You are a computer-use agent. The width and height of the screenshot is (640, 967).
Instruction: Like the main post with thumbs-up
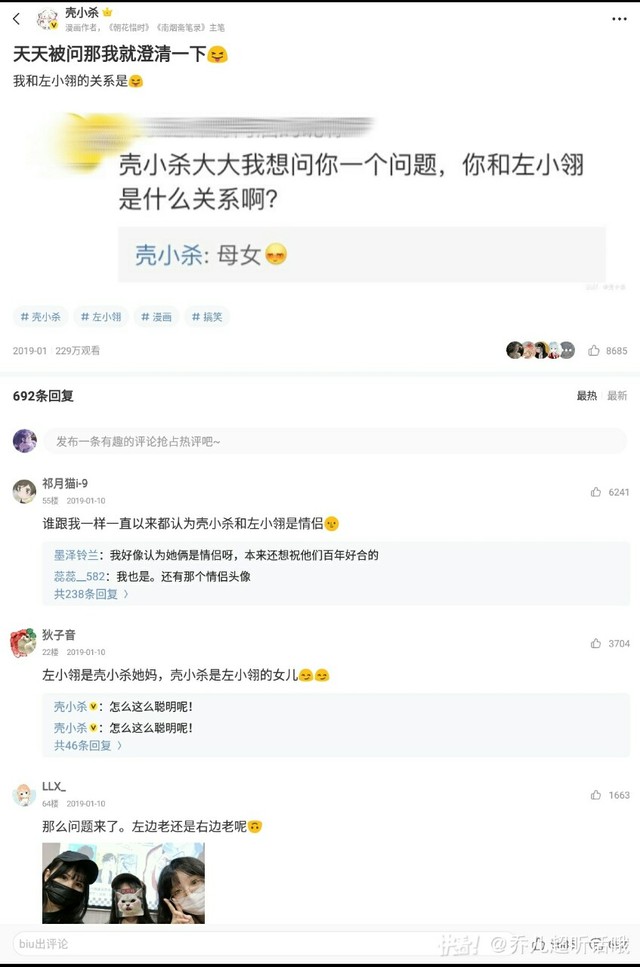(x=595, y=351)
